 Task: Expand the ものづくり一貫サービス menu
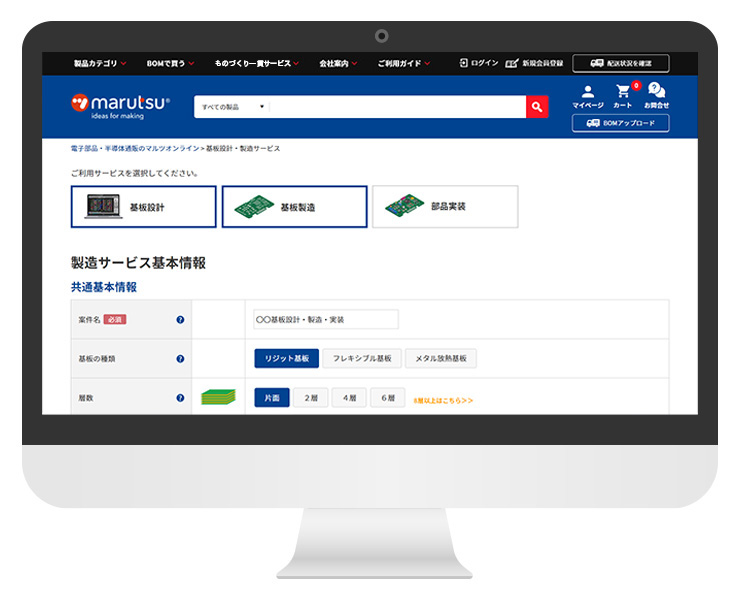(x=257, y=63)
